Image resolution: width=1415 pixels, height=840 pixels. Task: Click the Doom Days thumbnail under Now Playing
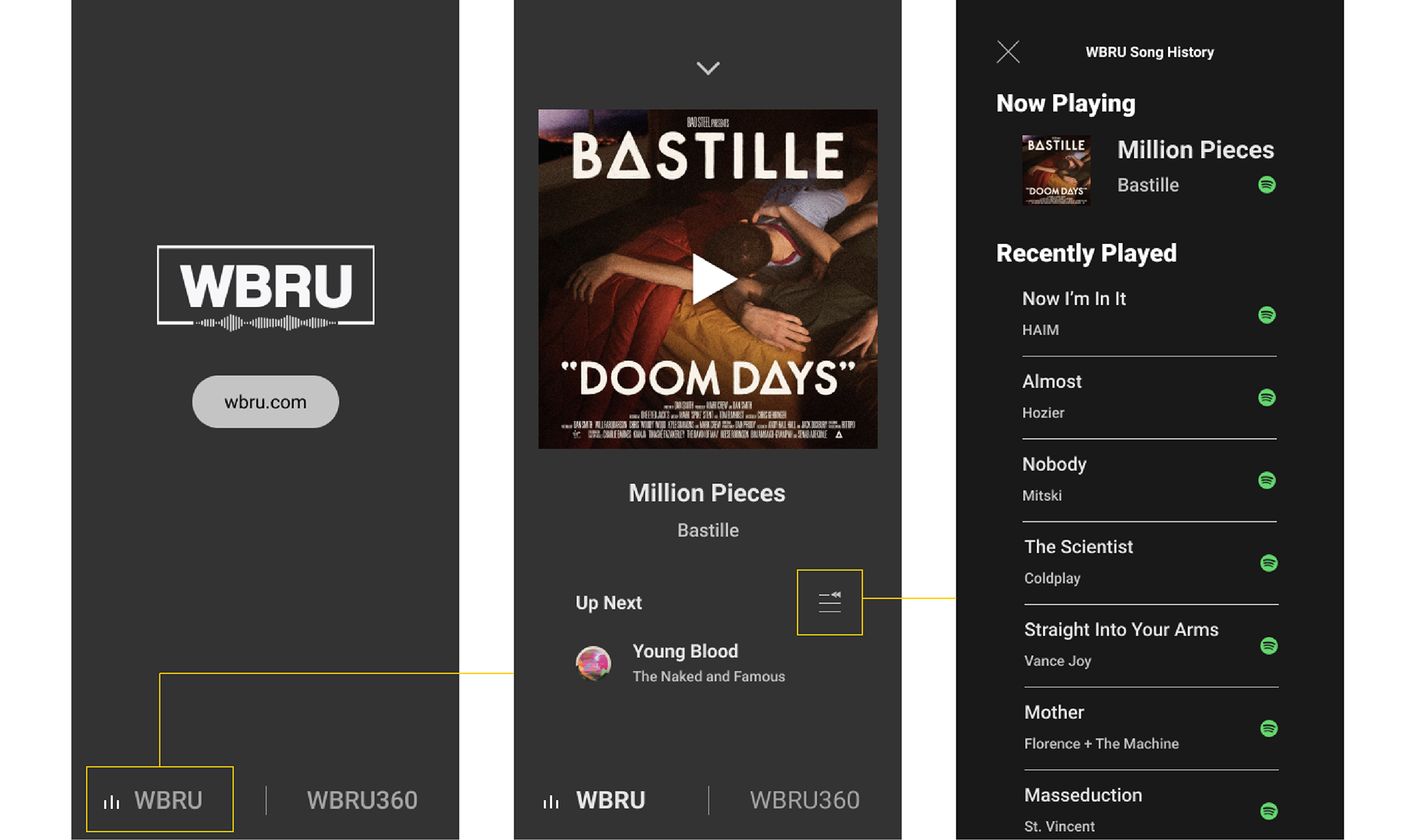pos(1056,170)
